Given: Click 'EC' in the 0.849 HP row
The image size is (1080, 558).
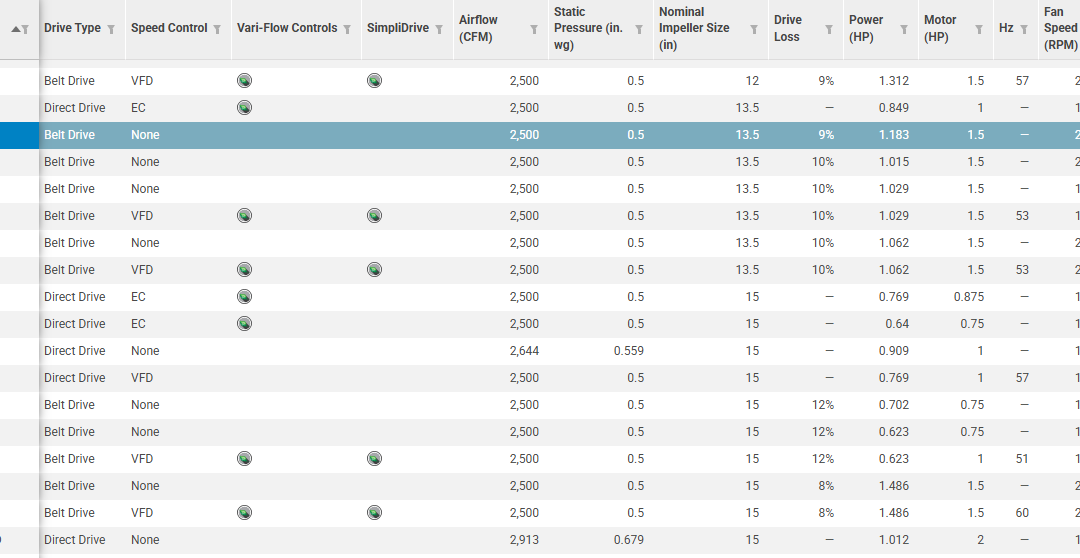Looking at the screenshot, I should 138,107.
